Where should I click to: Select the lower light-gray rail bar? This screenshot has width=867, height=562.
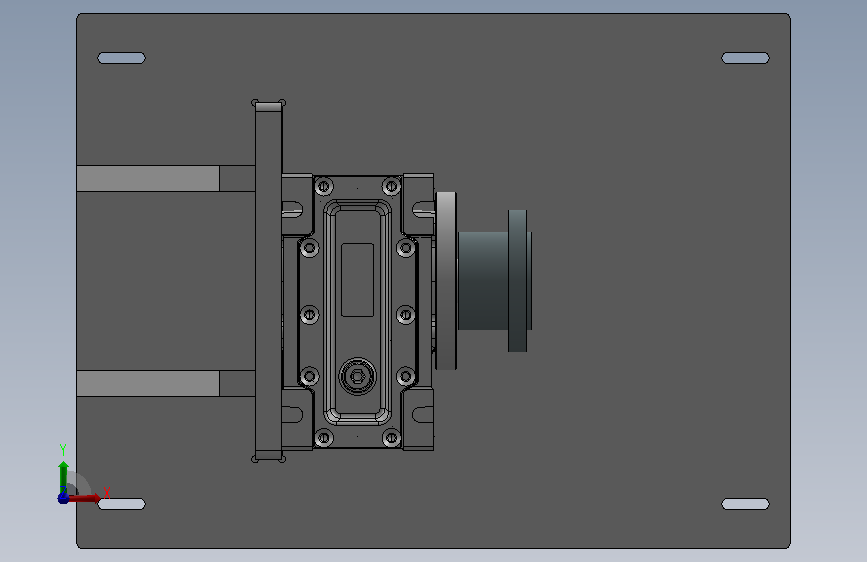[x=148, y=383]
